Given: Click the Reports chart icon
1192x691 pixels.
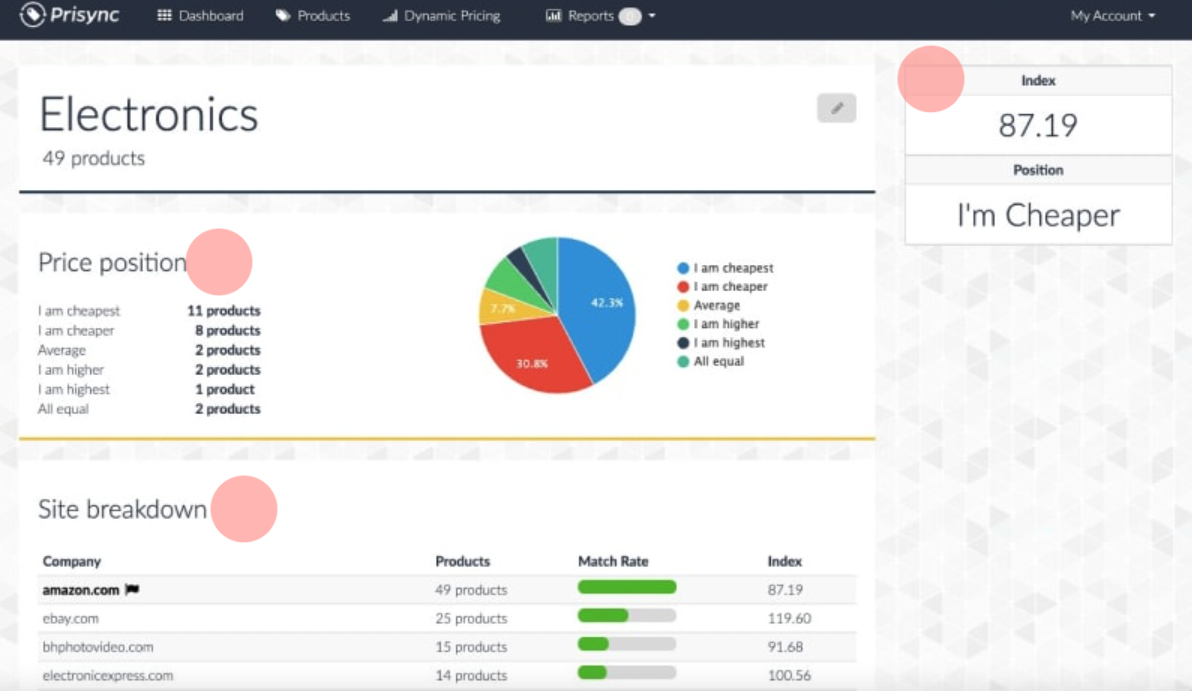Looking at the screenshot, I should pos(553,16).
